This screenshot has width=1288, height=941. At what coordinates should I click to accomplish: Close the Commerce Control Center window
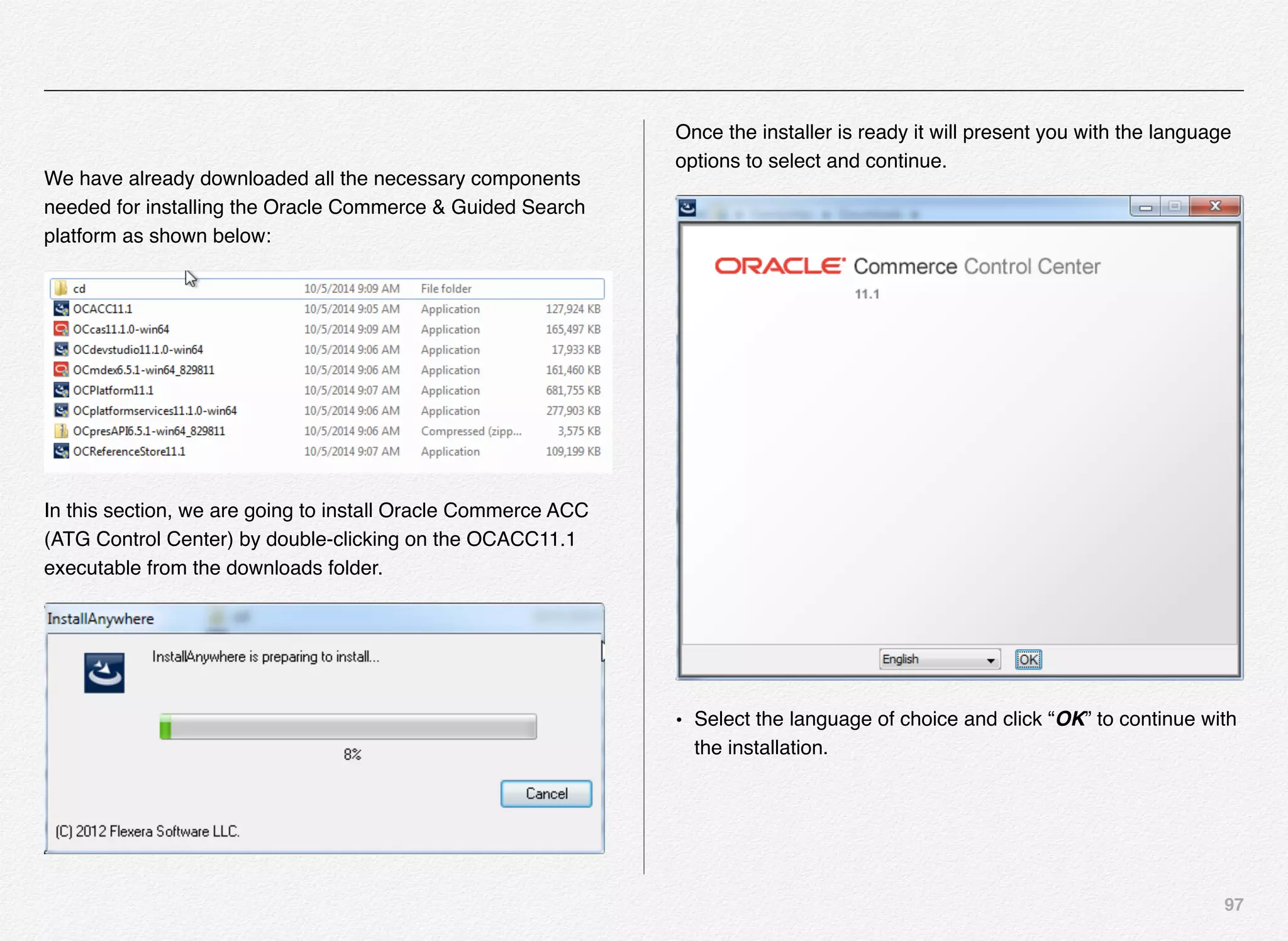click(1215, 206)
